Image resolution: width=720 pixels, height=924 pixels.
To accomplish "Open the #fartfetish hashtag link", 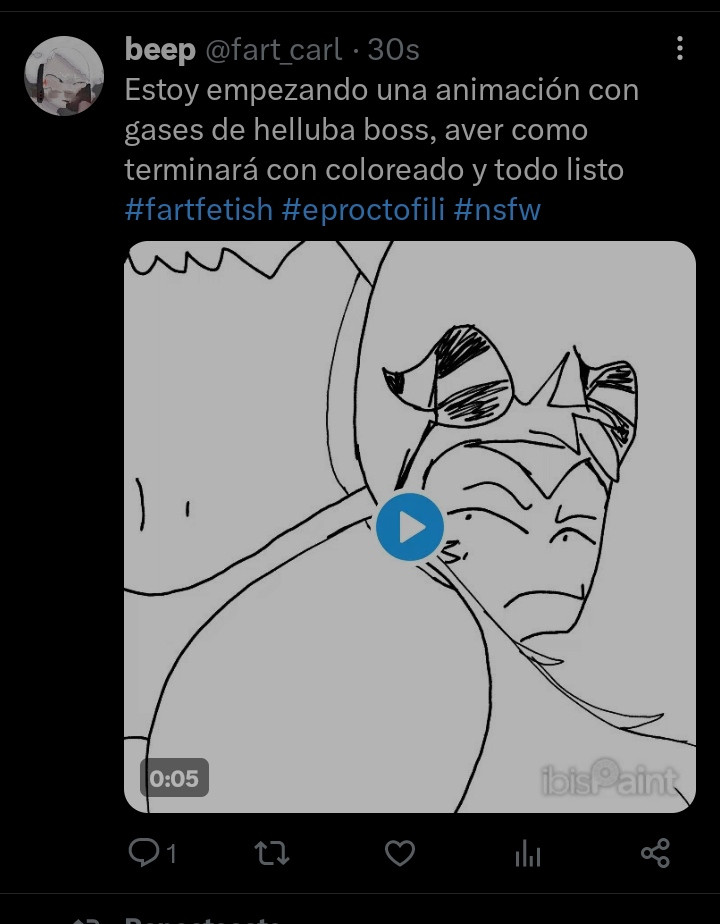I will click(199, 210).
